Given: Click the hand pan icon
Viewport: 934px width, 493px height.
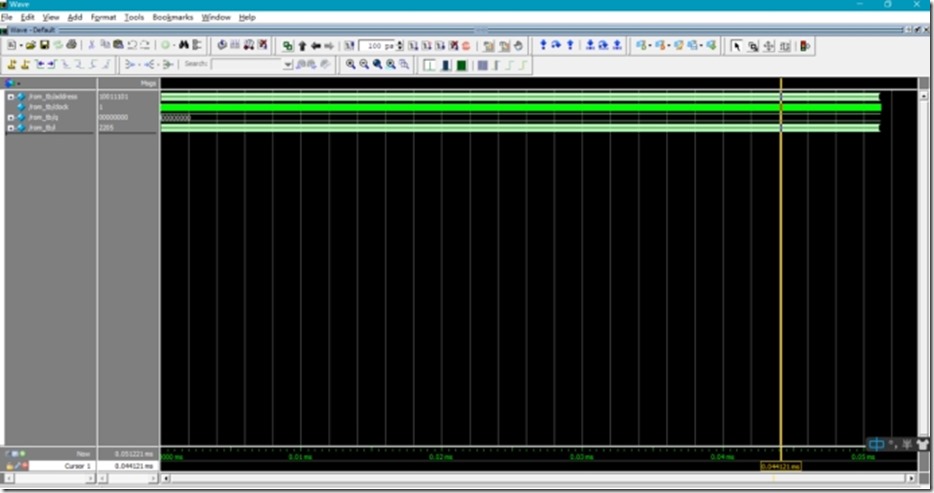Looking at the screenshot, I should point(518,46).
